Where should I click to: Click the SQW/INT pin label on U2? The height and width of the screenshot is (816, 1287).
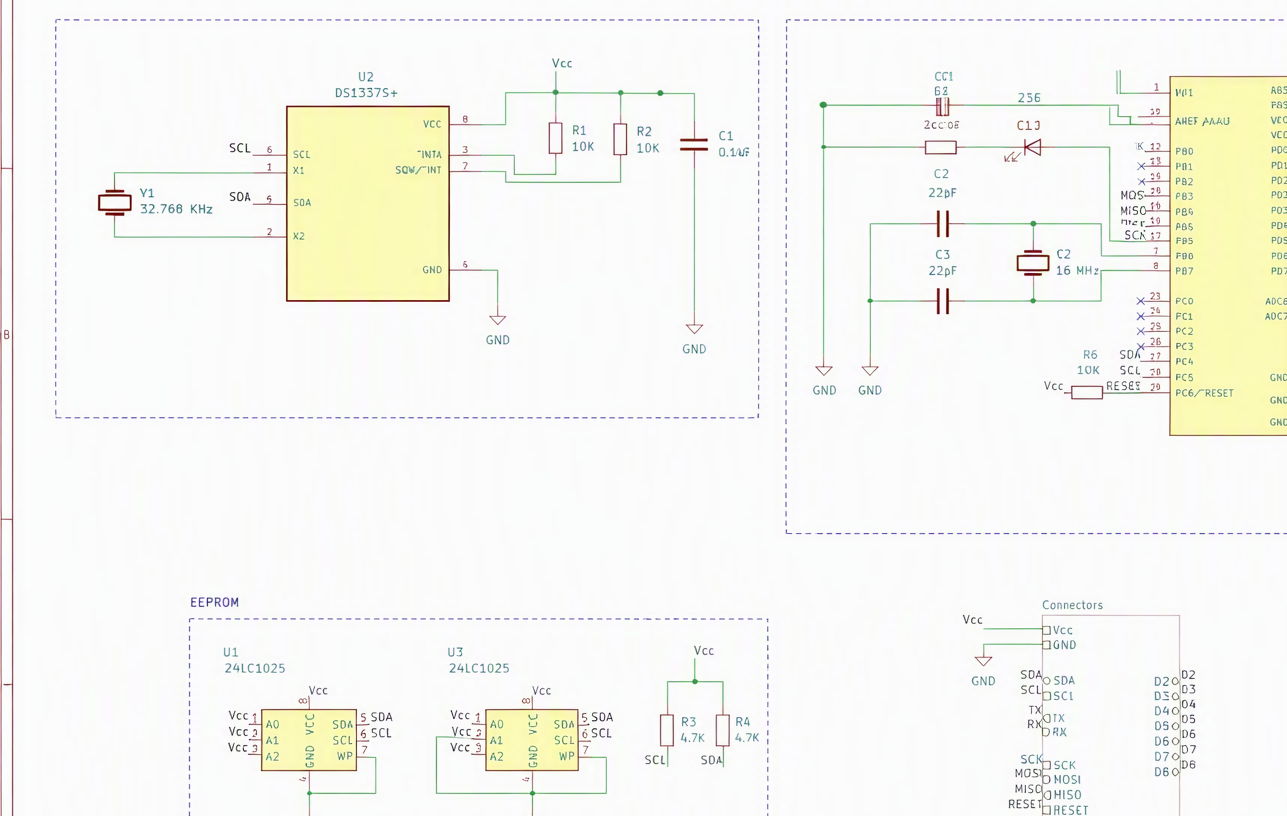coord(418,170)
